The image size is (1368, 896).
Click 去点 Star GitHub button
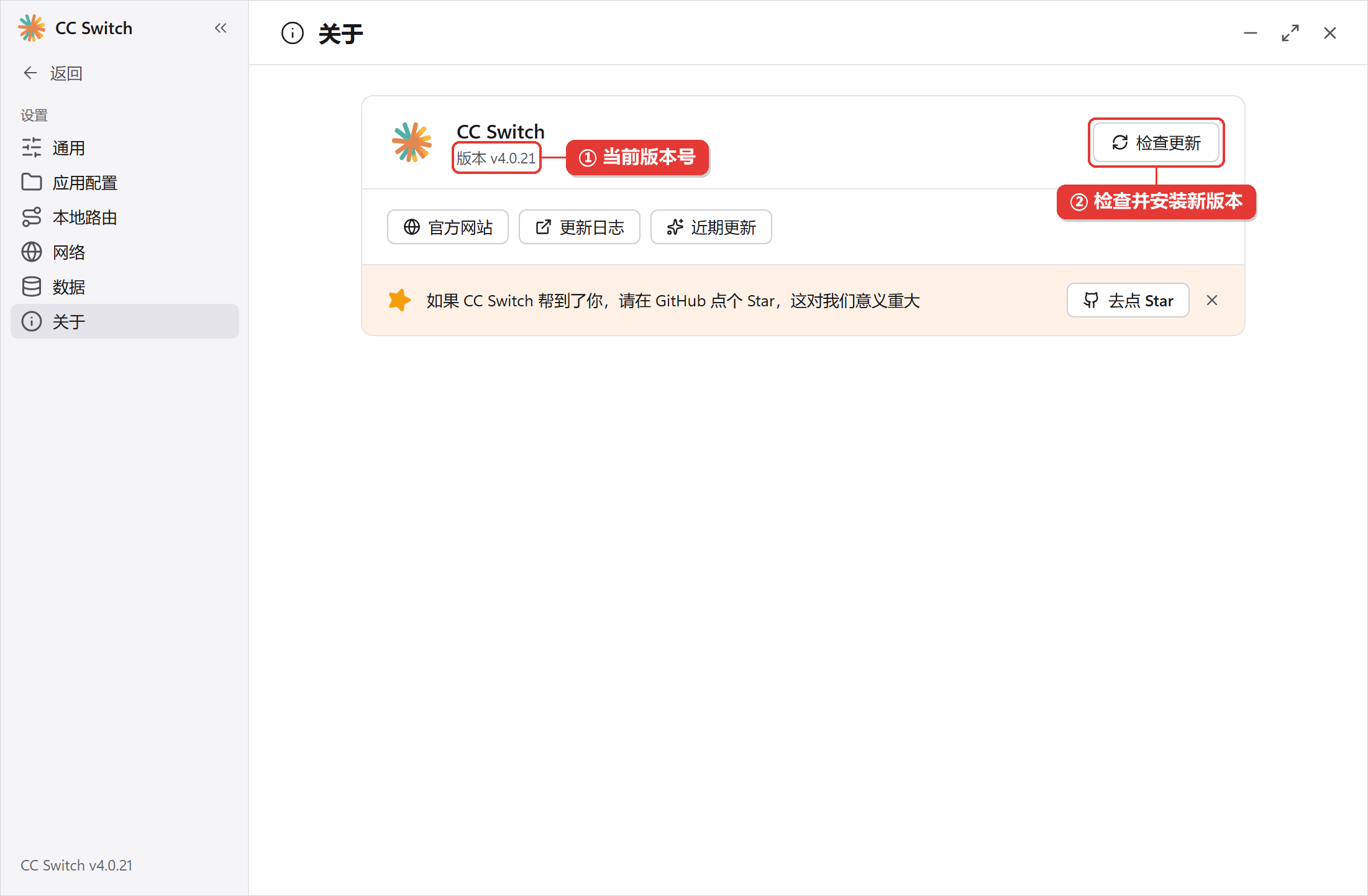(x=1128, y=301)
